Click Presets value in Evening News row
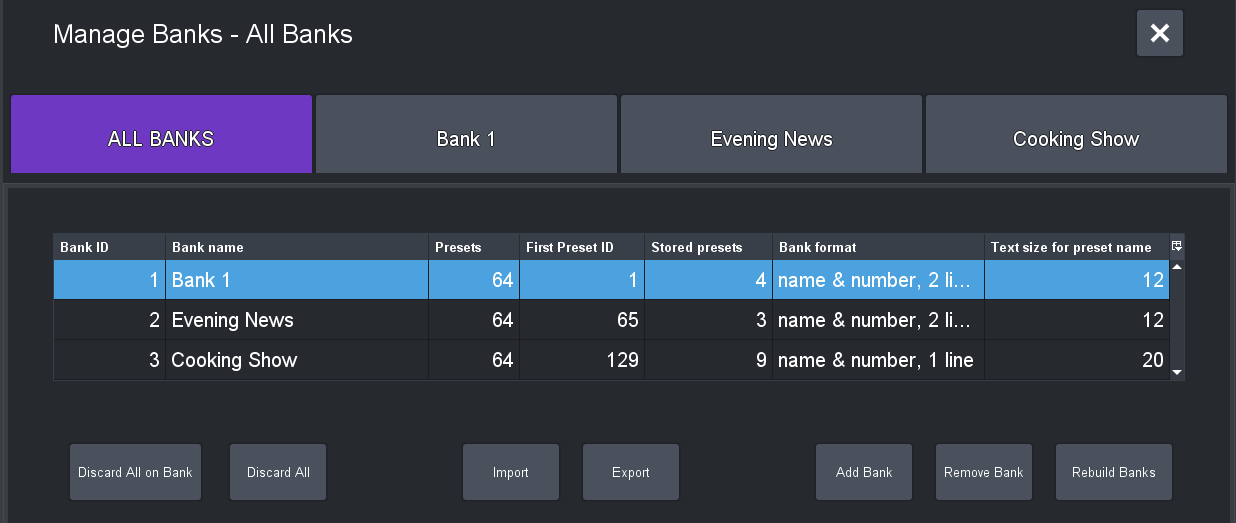This screenshot has height=523, width=1236. click(x=474, y=320)
